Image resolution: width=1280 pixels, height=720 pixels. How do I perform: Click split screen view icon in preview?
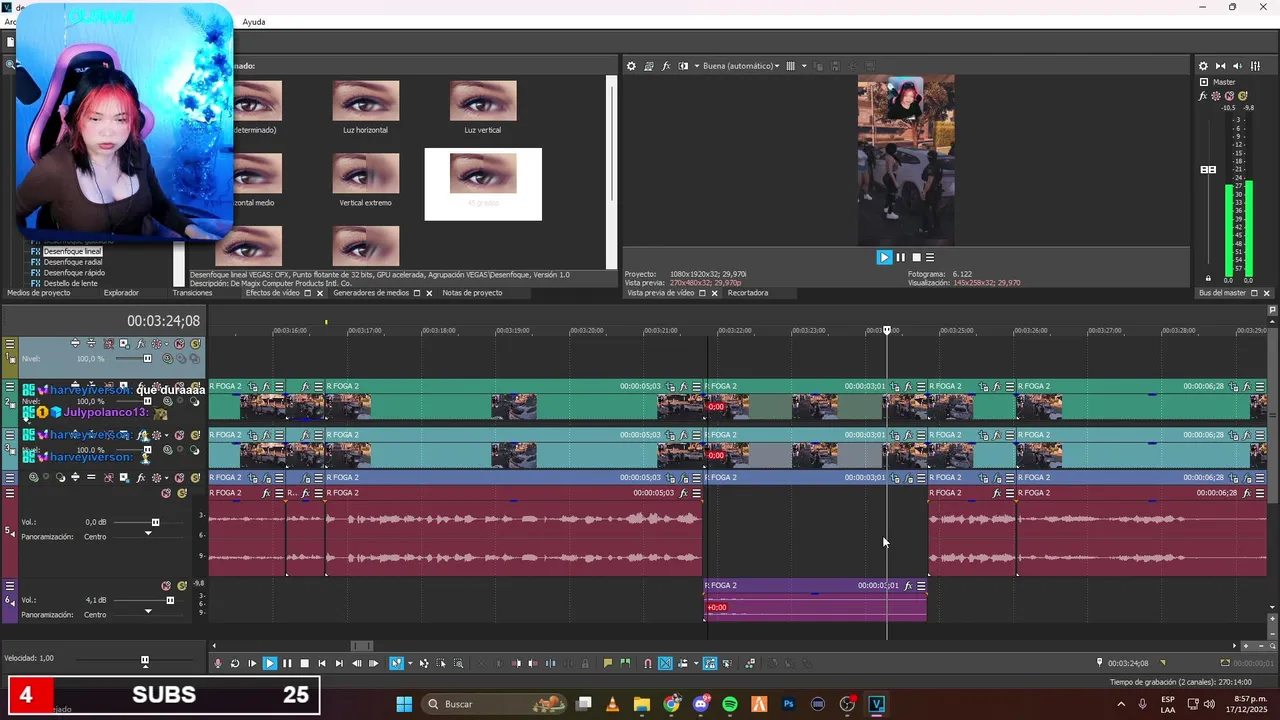[x=684, y=66]
